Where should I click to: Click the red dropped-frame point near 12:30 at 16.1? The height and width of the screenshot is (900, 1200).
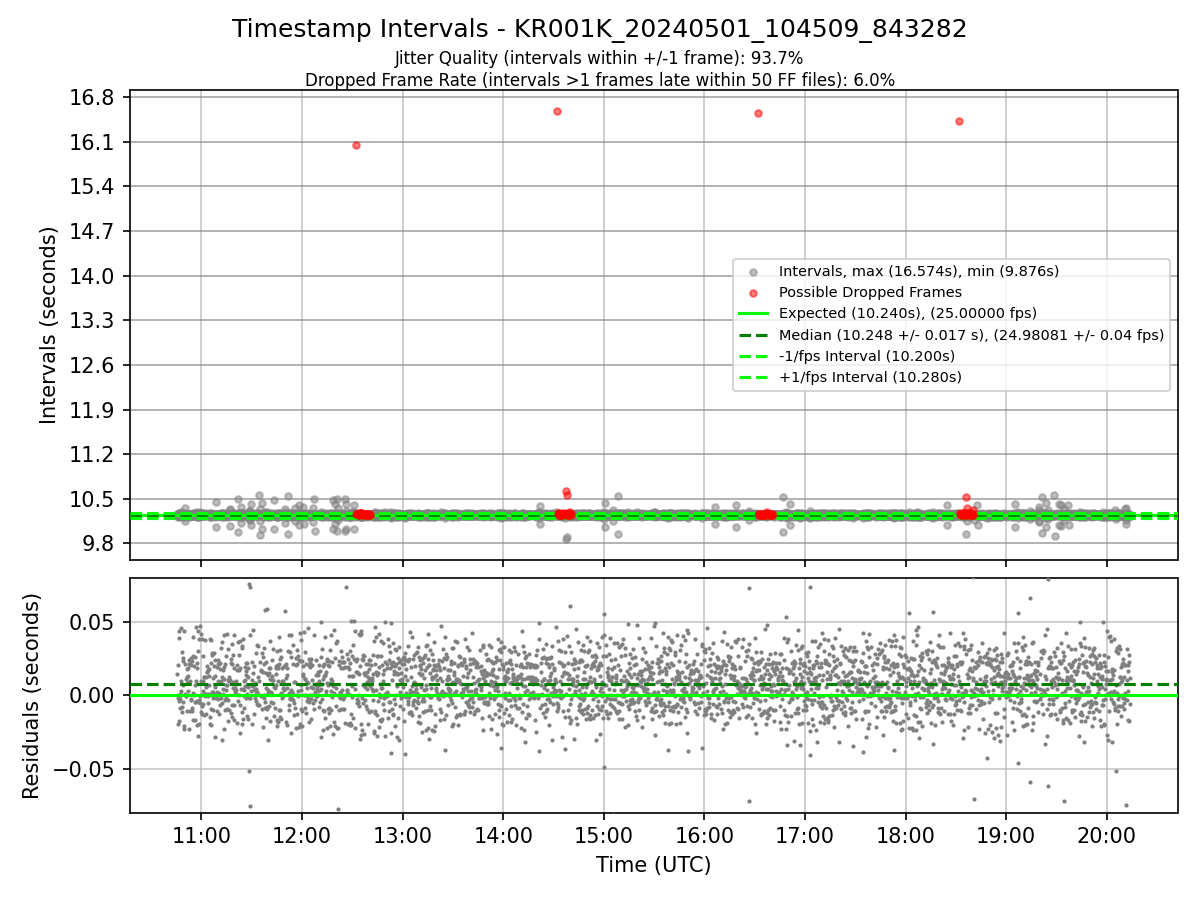[x=356, y=145]
